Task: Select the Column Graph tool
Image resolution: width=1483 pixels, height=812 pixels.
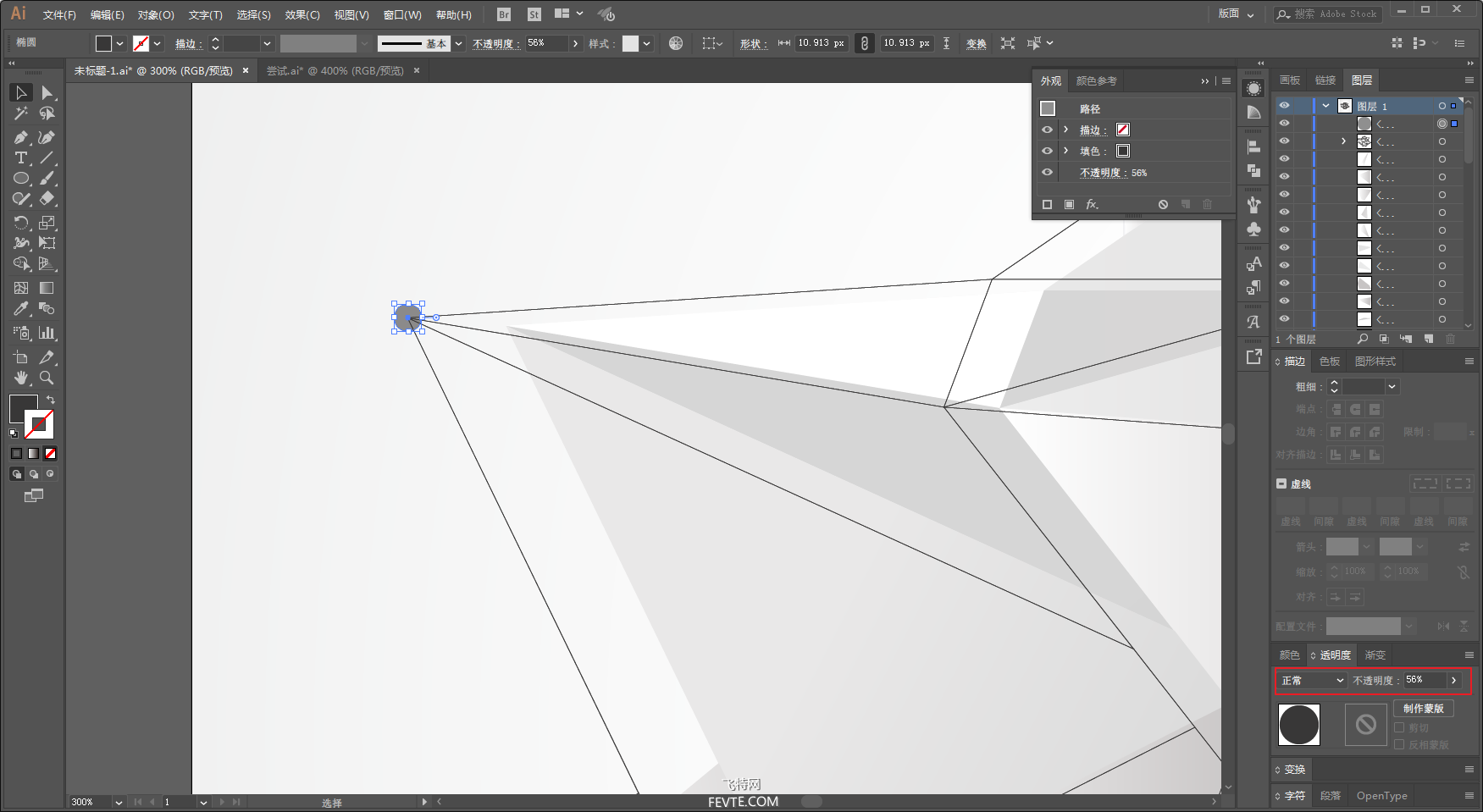Action: [47, 333]
